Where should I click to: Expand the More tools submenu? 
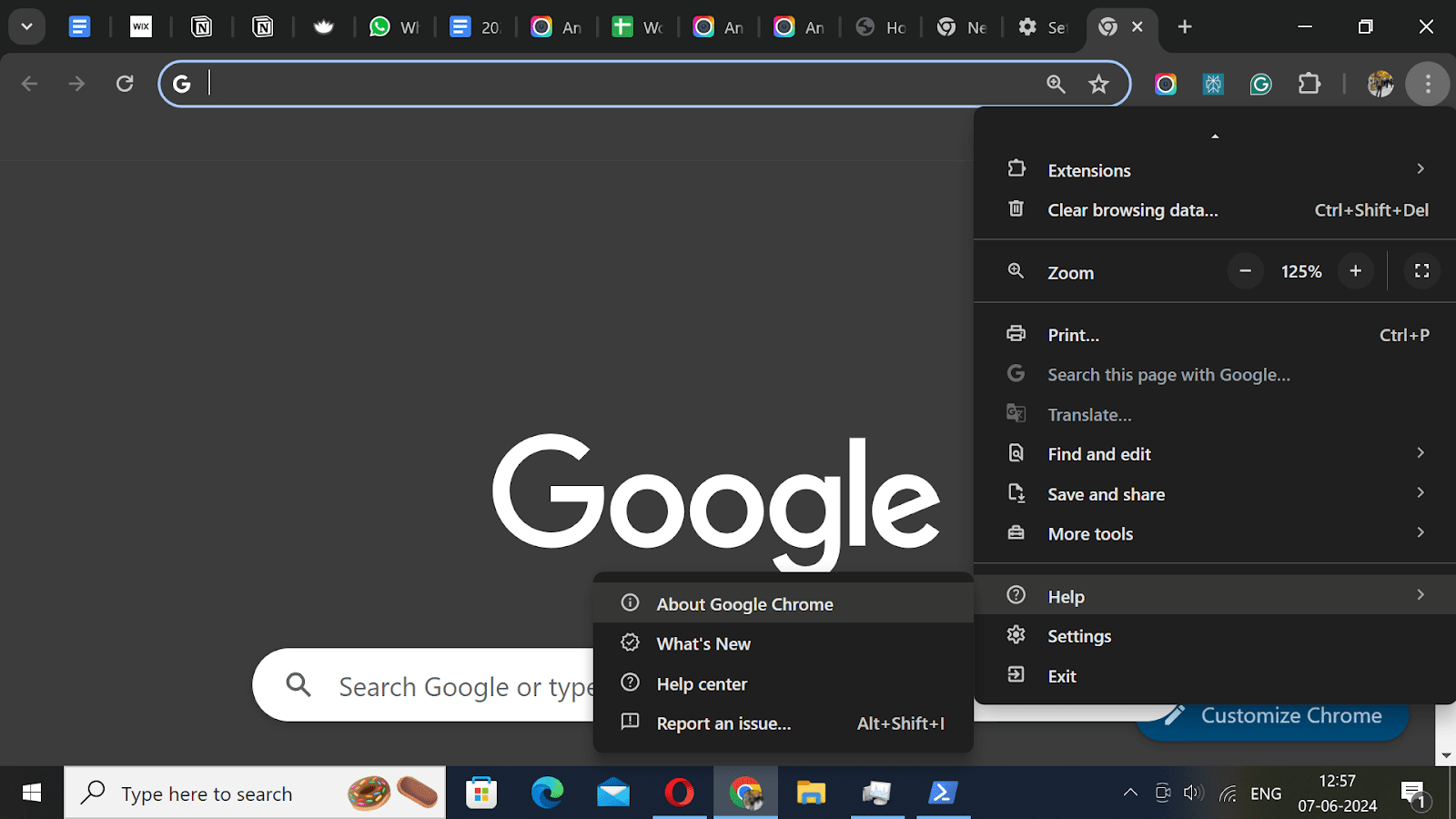[1090, 533]
